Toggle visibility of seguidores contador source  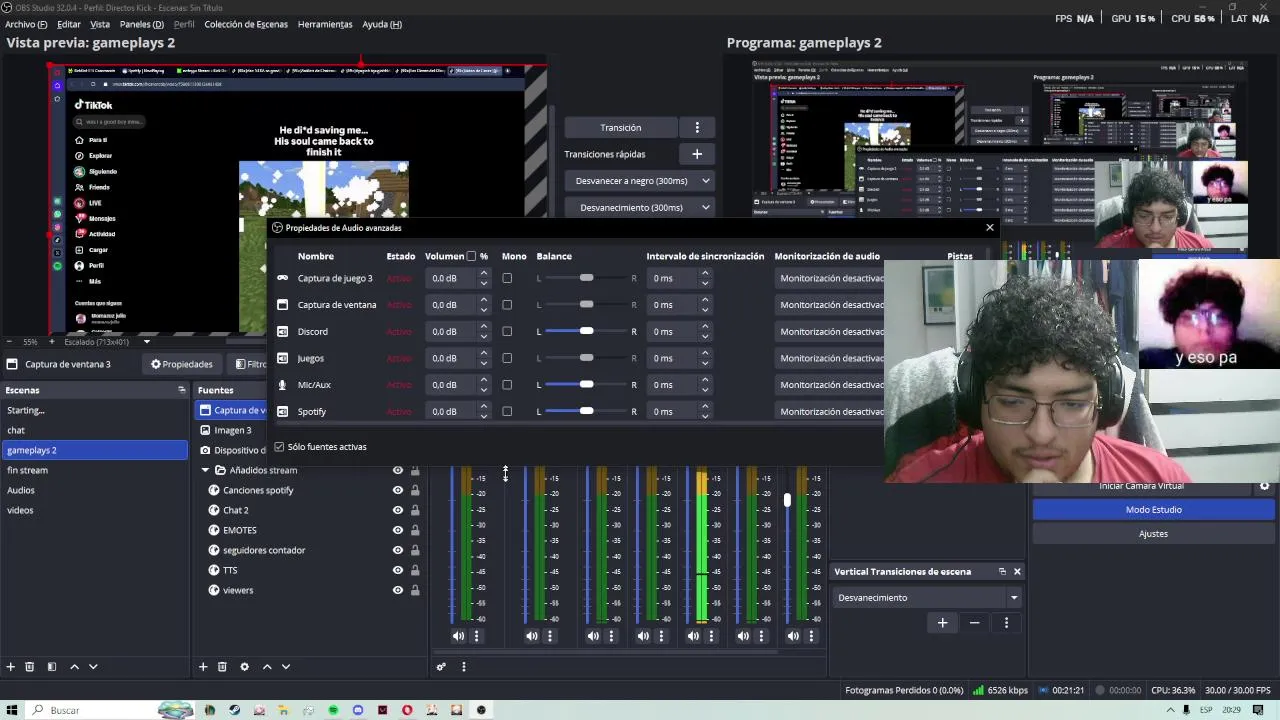click(398, 550)
